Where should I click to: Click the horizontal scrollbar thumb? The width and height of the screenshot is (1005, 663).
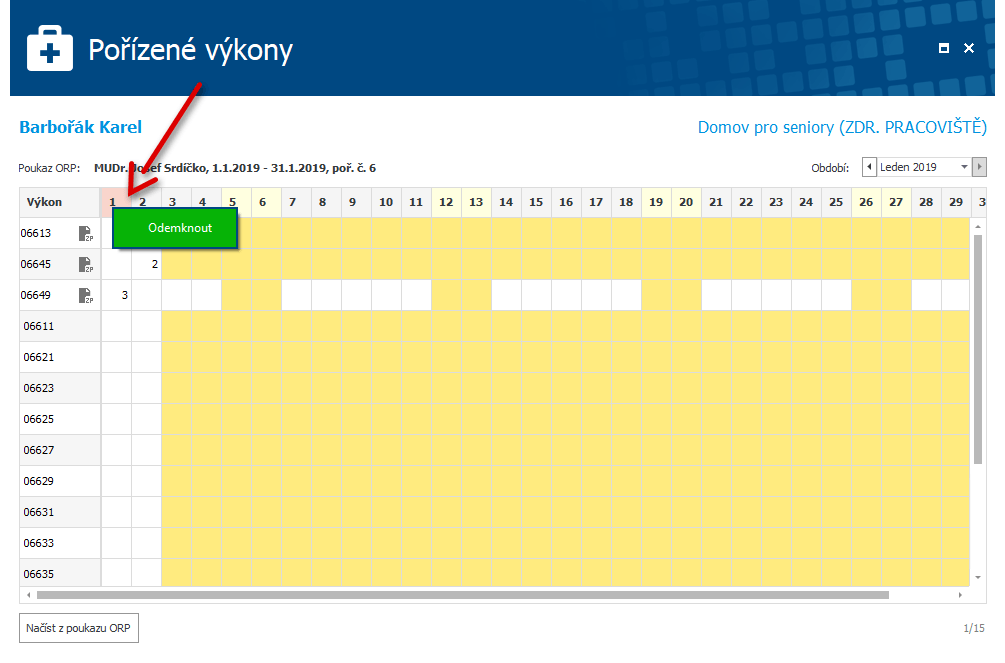pyautogui.click(x=463, y=595)
